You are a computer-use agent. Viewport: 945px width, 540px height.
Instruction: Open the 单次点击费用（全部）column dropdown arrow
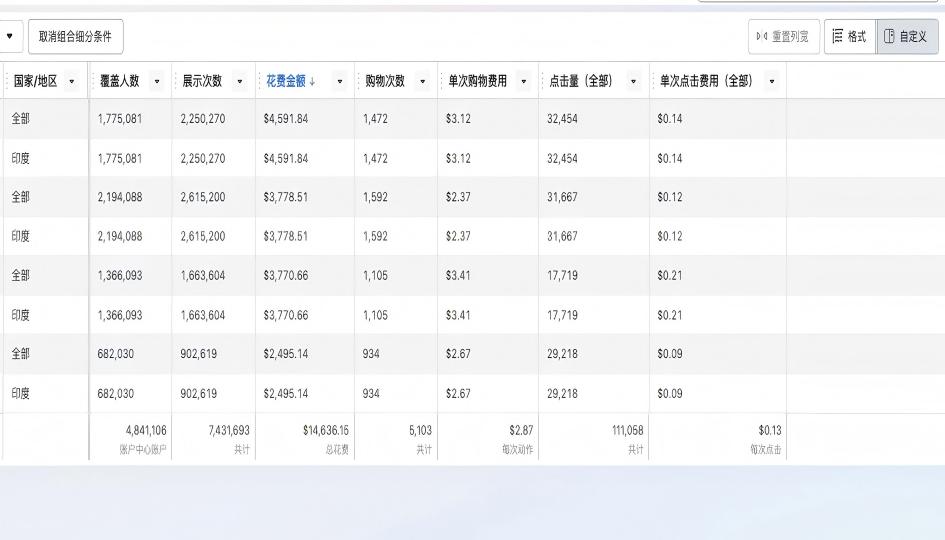(771, 81)
